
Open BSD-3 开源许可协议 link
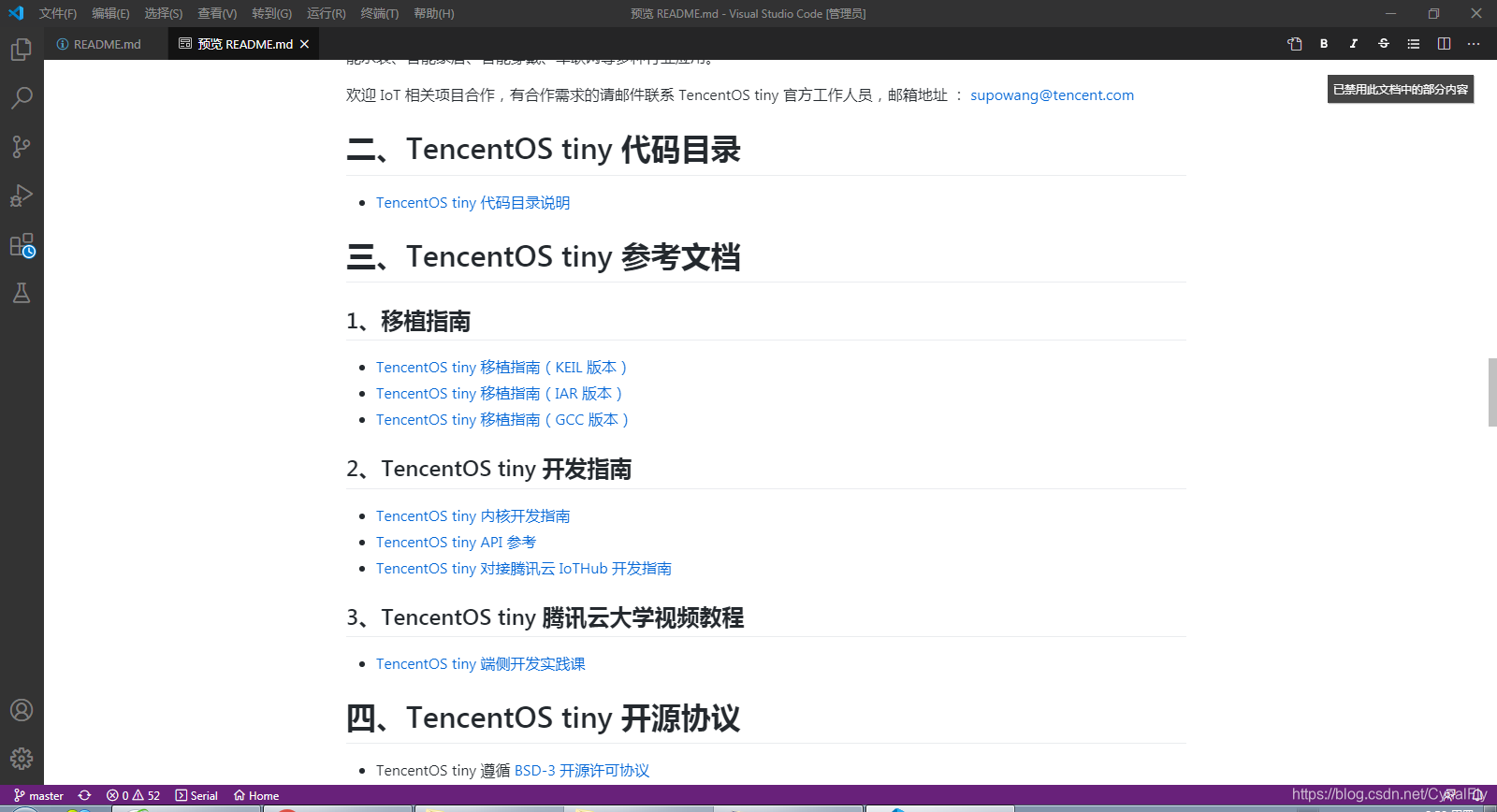click(582, 771)
